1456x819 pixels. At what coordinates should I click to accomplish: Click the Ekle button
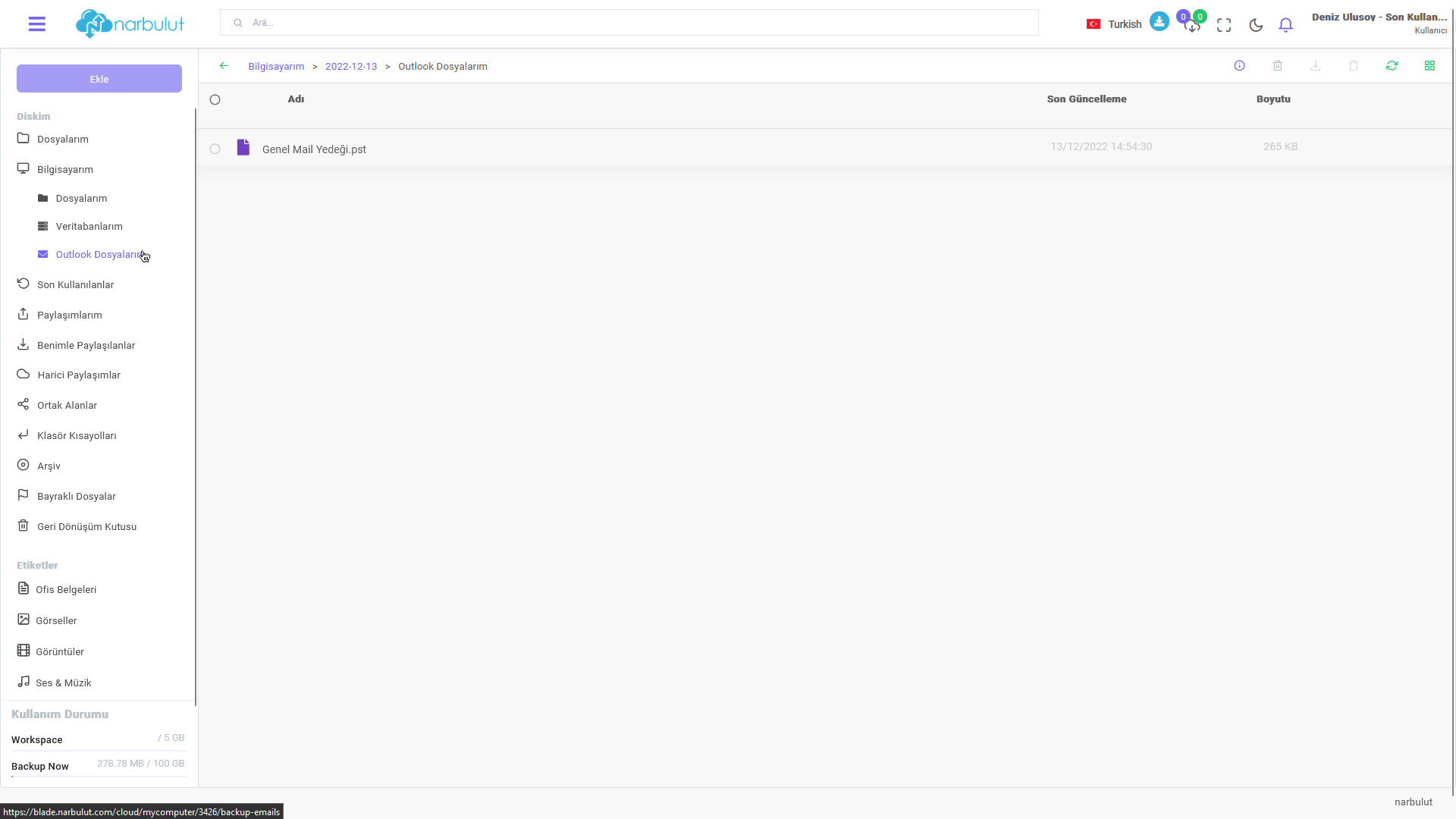(99, 79)
